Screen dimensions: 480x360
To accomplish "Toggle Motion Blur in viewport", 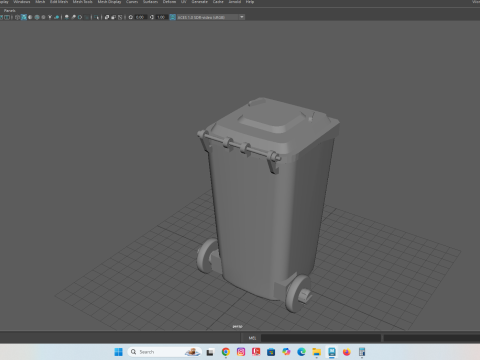I will click(x=73, y=17).
